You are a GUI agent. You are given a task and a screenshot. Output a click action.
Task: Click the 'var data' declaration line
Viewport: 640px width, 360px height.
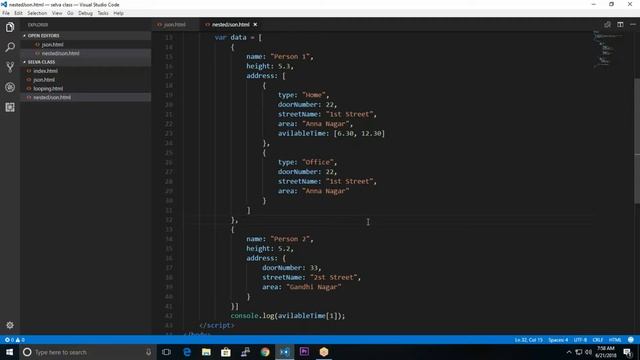(238, 37)
